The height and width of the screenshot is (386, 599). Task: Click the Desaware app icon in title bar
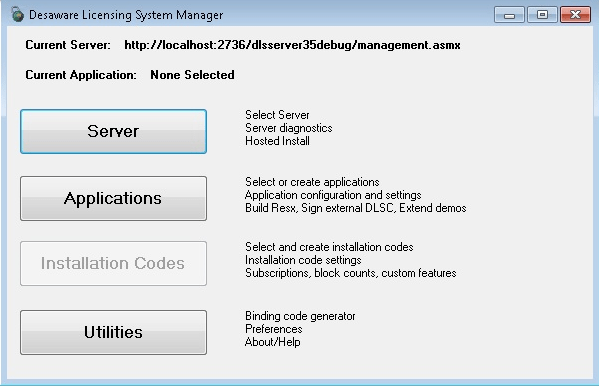click(x=18, y=15)
